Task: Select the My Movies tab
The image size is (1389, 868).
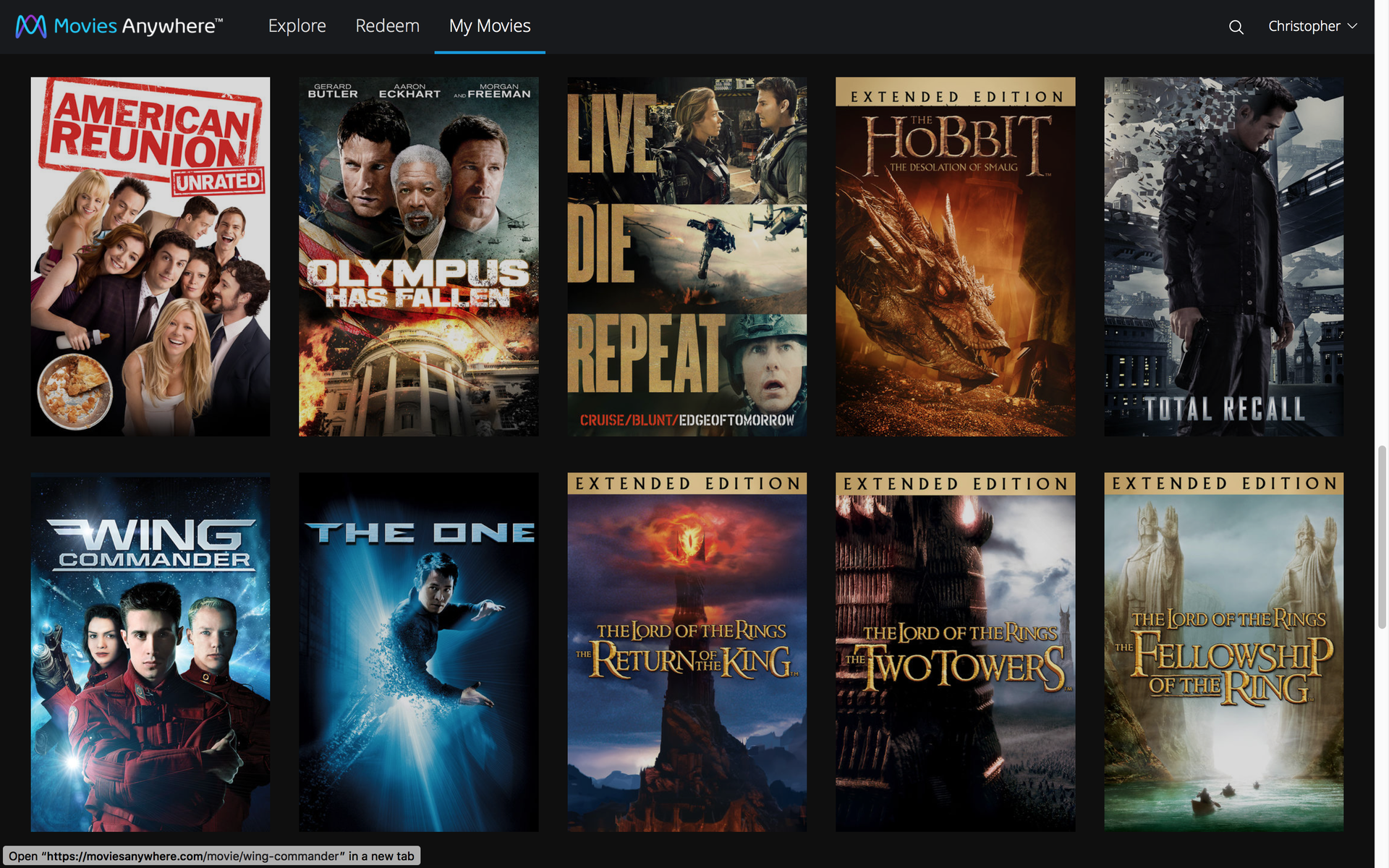Action: (x=490, y=26)
